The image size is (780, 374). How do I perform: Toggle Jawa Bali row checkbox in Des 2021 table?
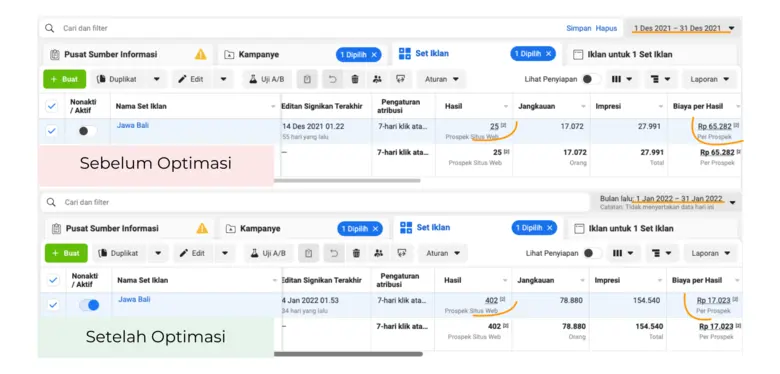(52, 131)
